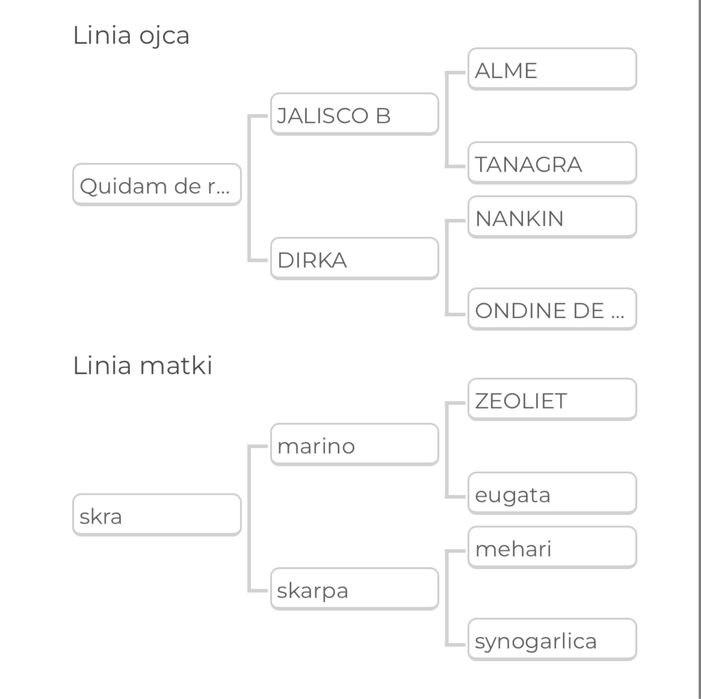The width and height of the screenshot is (701, 699).
Task: Select the synogarlica pedigree field
Action: (x=552, y=640)
